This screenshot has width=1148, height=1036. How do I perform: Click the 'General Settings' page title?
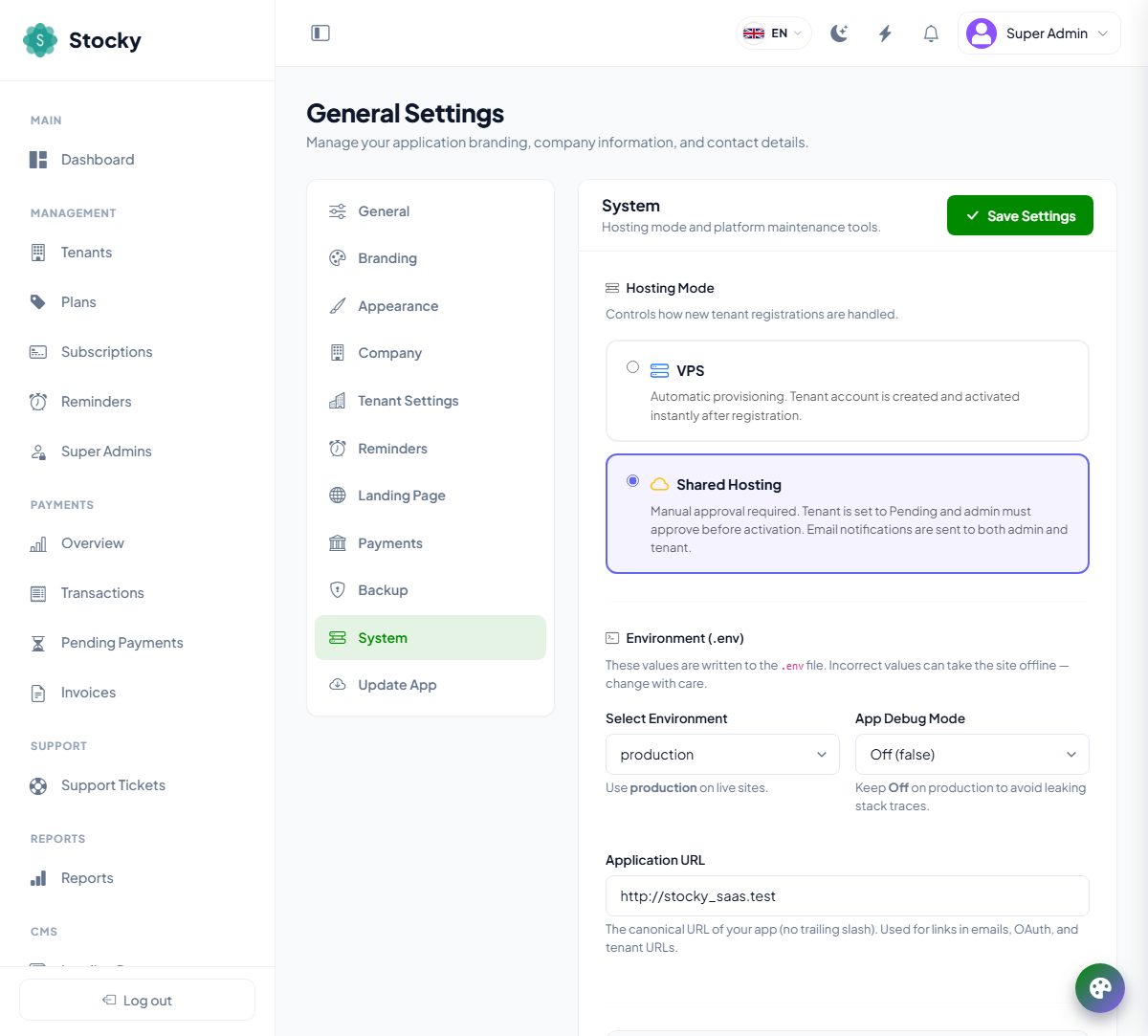tap(405, 113)
